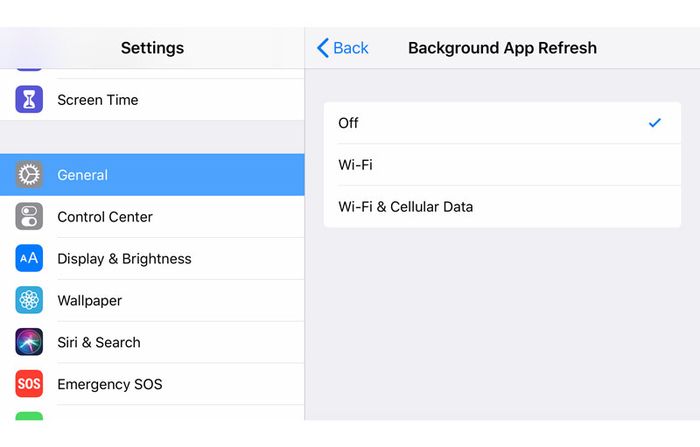
Task: Tap the blue checkmark beside Off
Action: coord(654,122)
